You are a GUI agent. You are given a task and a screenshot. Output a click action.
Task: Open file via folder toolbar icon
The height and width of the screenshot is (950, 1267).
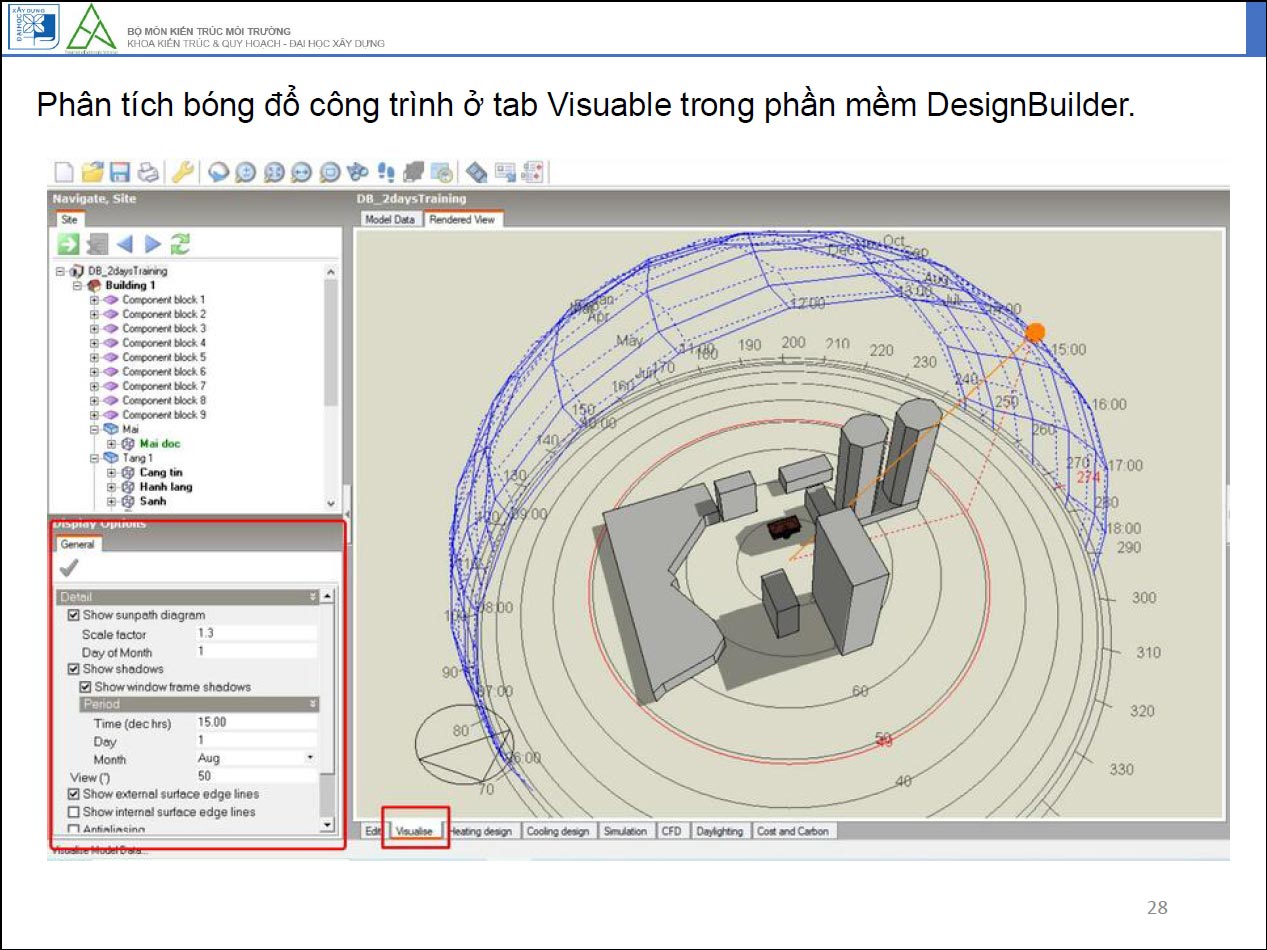click(92, 172)
